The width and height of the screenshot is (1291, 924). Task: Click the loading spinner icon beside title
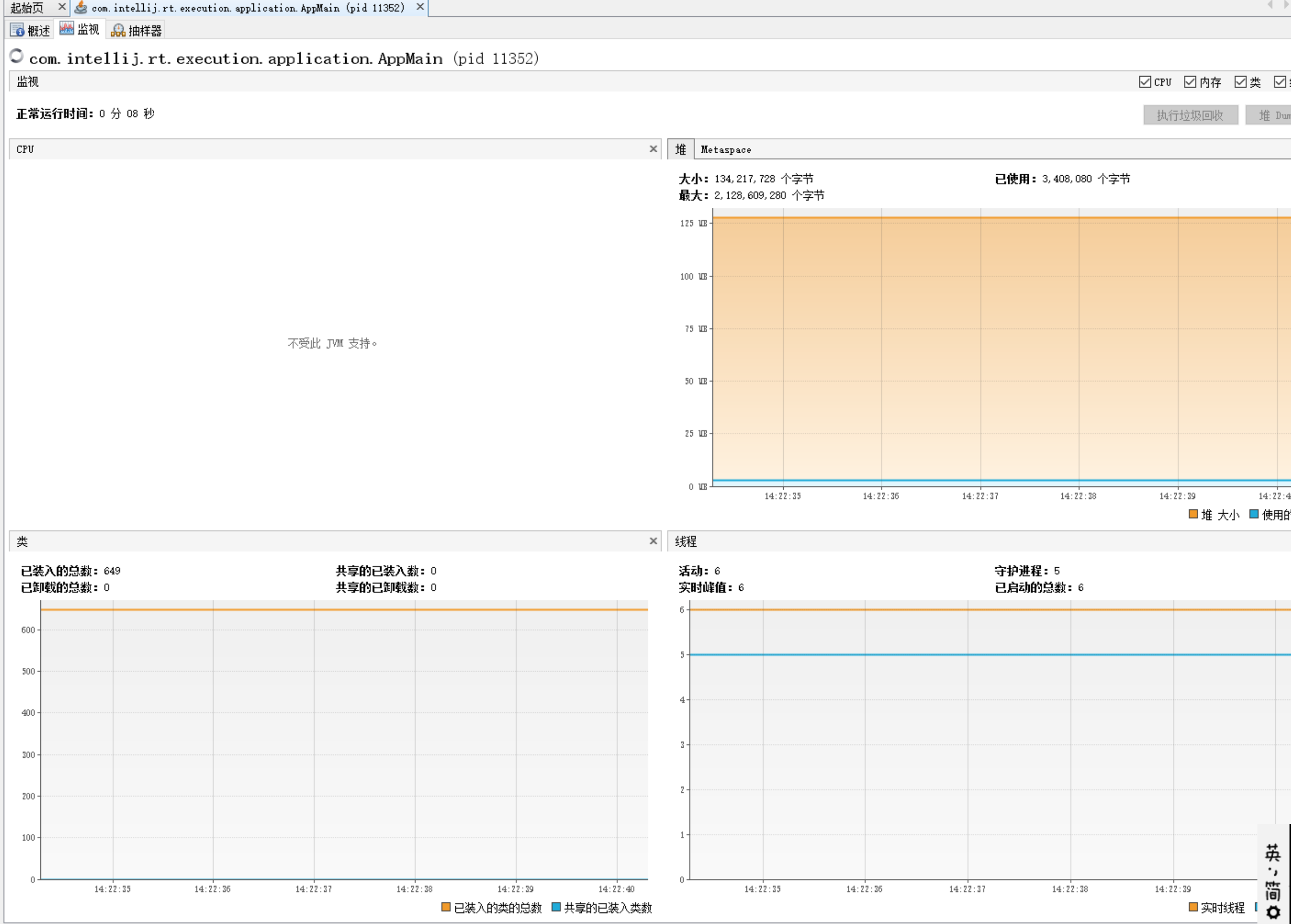point(16,56)
